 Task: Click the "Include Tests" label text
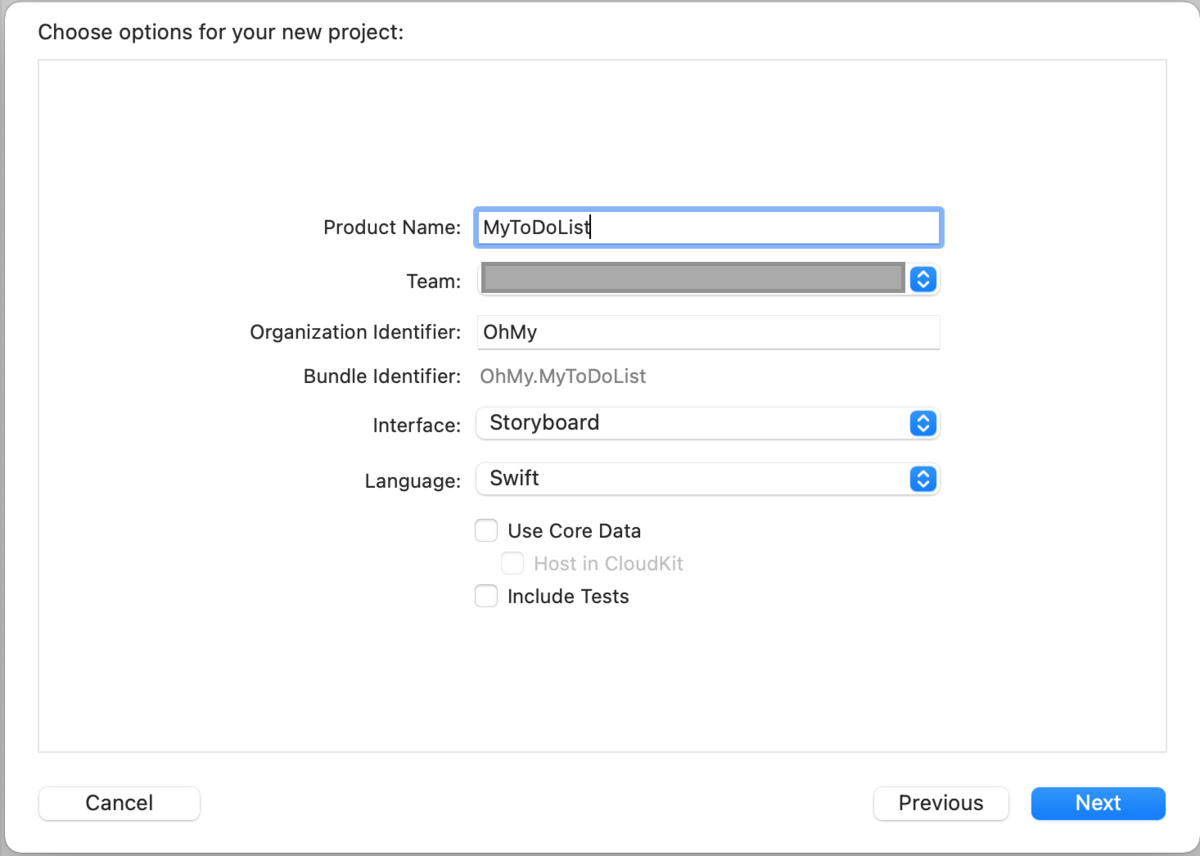tap(568, 597)
